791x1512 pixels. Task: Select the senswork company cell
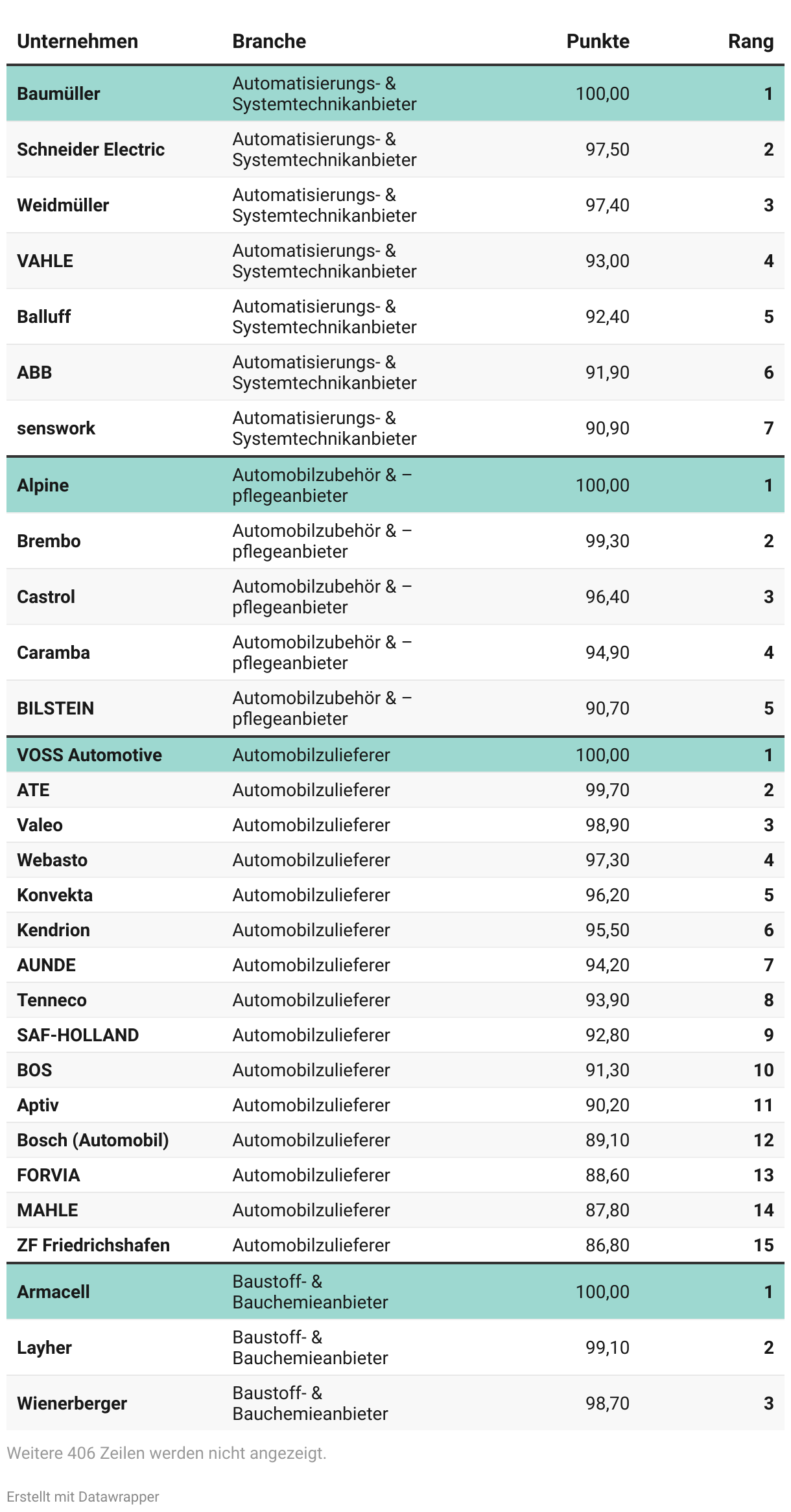[x=56, y=428]
